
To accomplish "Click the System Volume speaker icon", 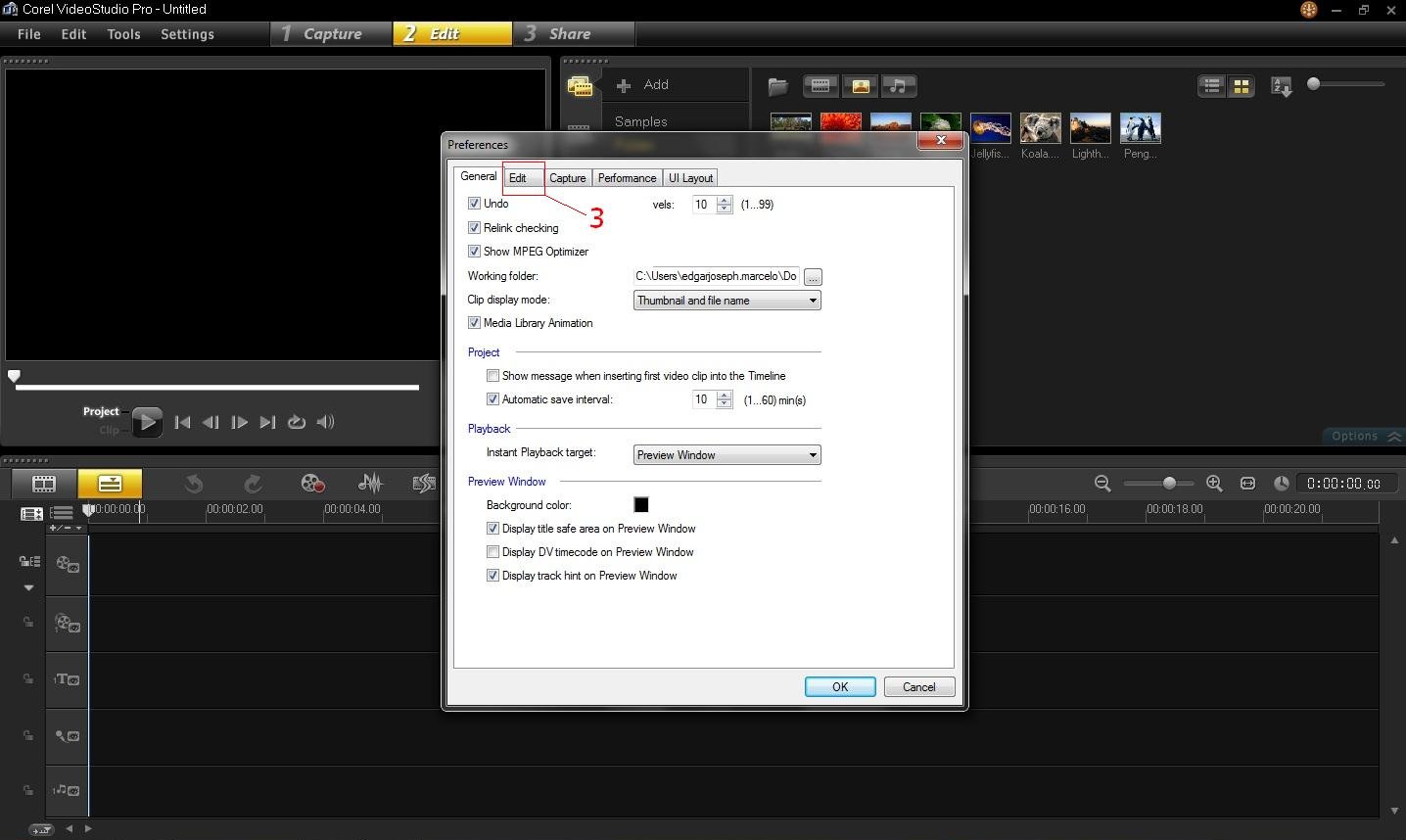I will [x=326, y=422].
